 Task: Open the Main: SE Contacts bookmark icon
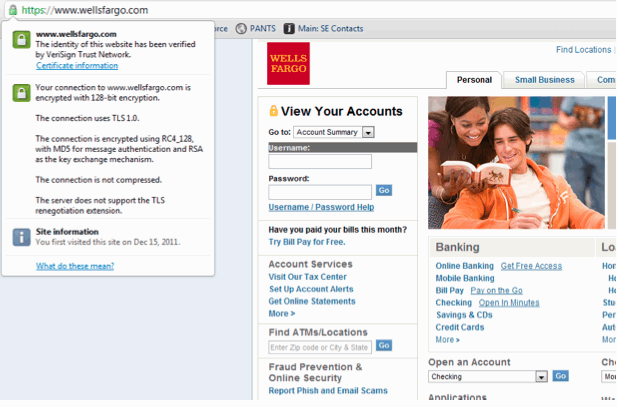point(289,28)
